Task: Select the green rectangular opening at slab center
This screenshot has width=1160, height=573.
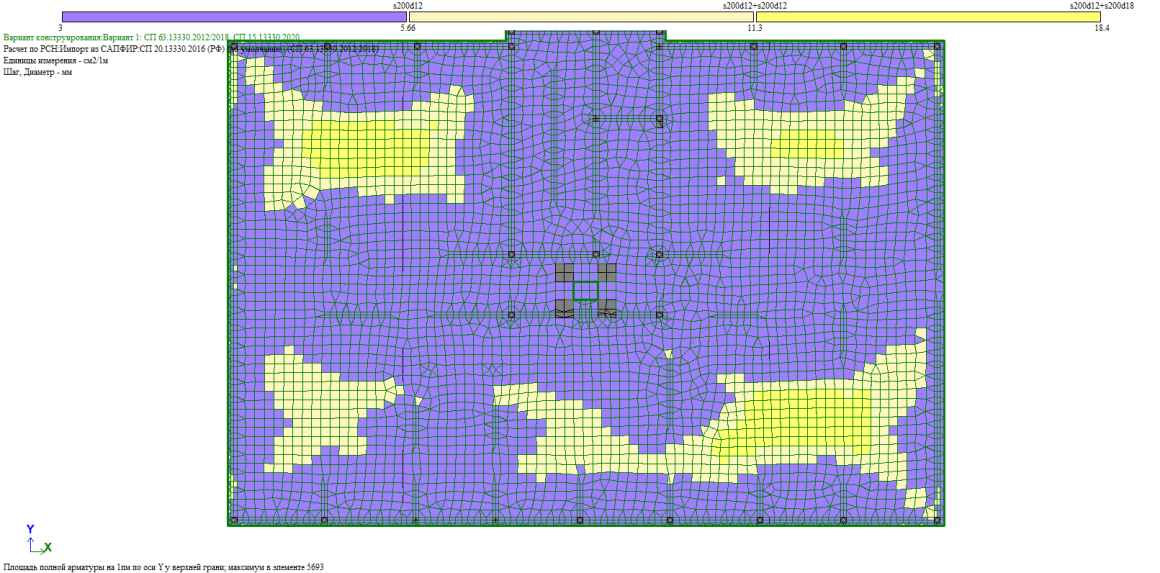Action: click(585, 291)
